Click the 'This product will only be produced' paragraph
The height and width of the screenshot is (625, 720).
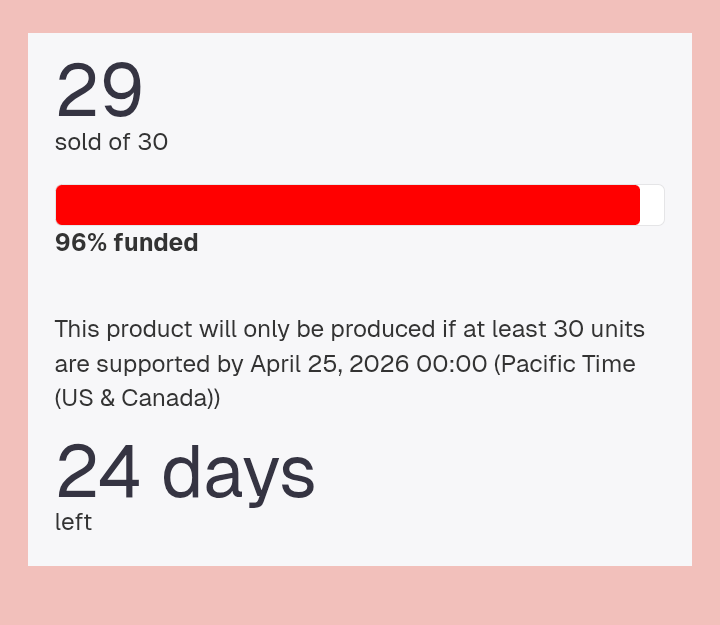click(x=349, y=363)
